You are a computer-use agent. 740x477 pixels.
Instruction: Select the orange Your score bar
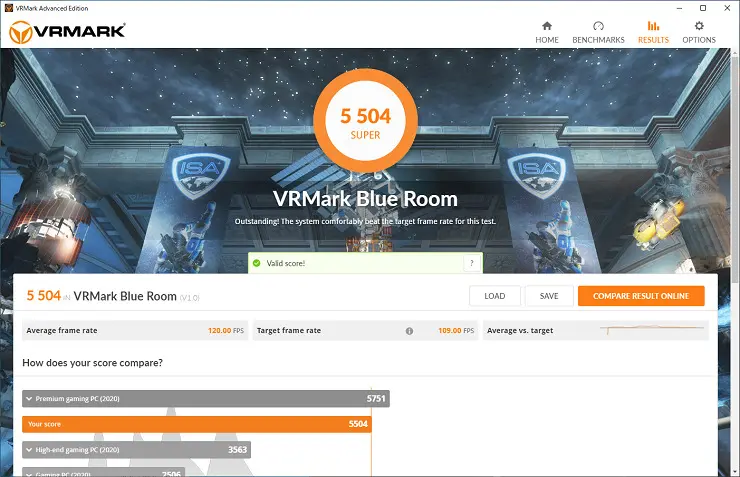pos(197,424)
